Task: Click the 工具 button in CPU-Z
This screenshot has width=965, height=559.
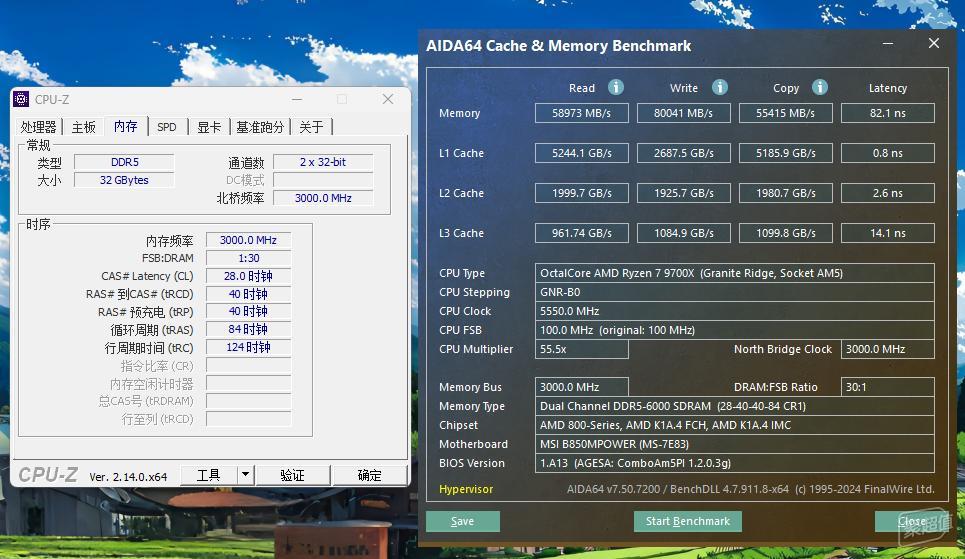Action: point(209,475)
